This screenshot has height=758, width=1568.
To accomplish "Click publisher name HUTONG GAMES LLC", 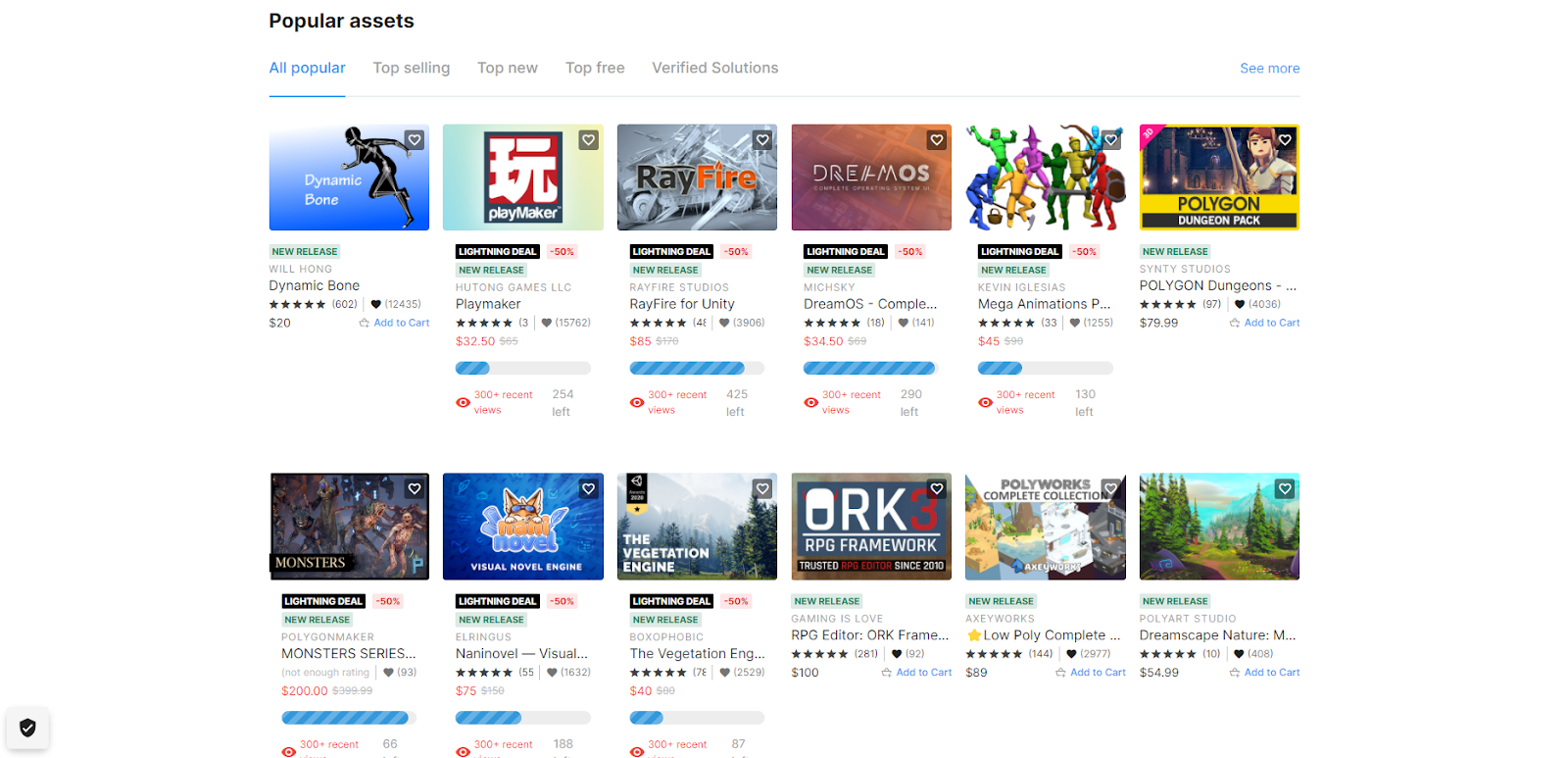I will 514,287.
